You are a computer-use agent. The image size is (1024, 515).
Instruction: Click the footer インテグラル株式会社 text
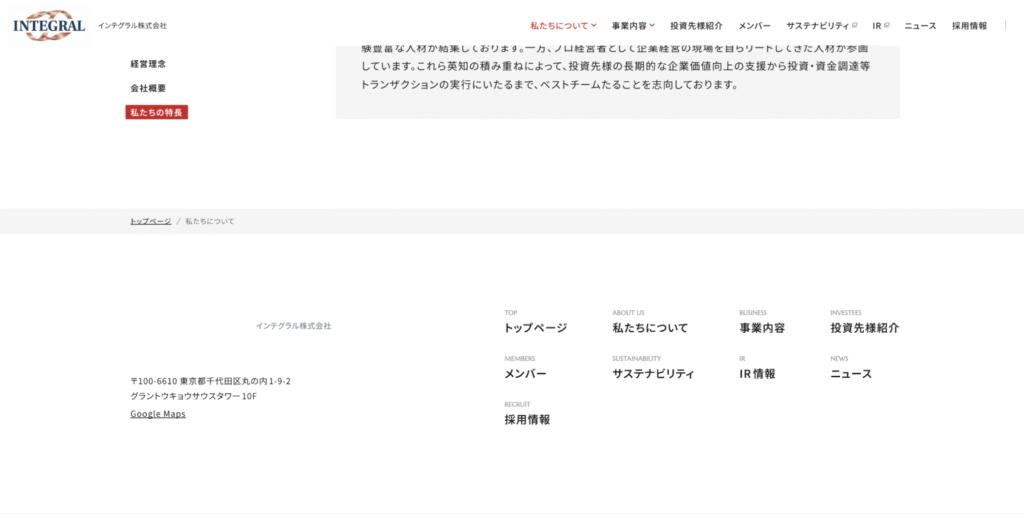[x=293, y=326]
